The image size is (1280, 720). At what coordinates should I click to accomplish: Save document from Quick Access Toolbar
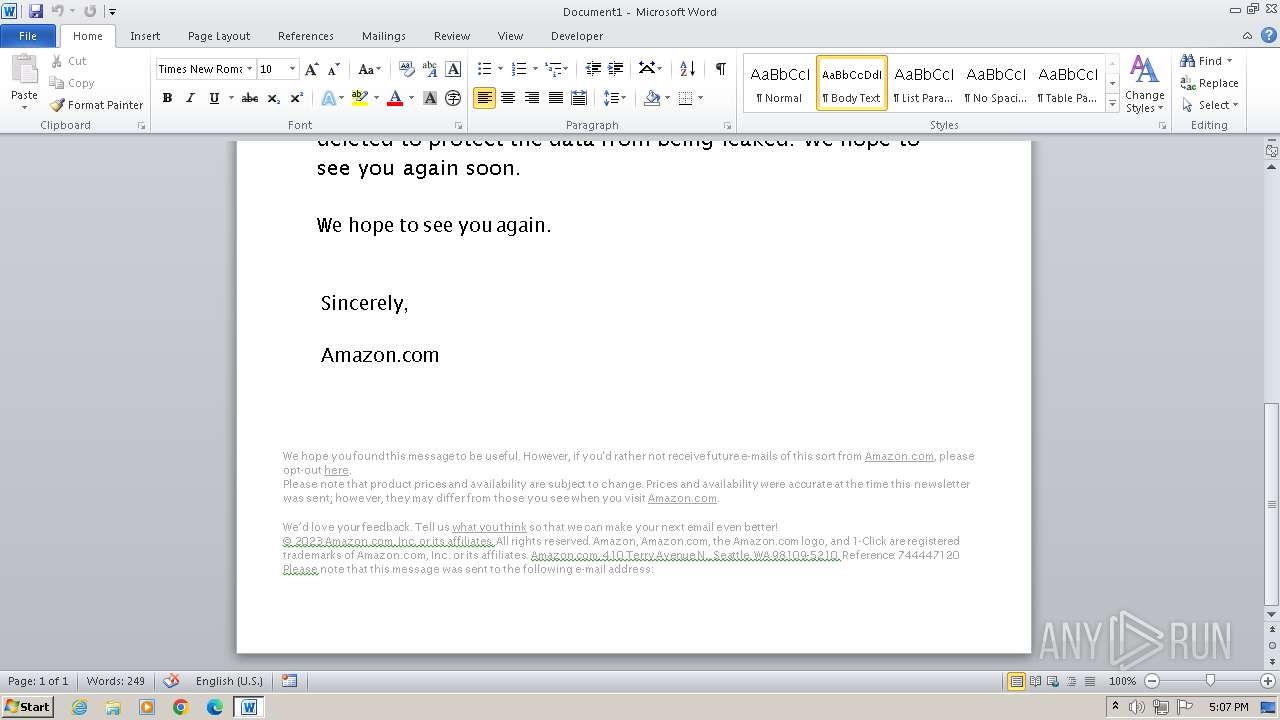(36, 11)
